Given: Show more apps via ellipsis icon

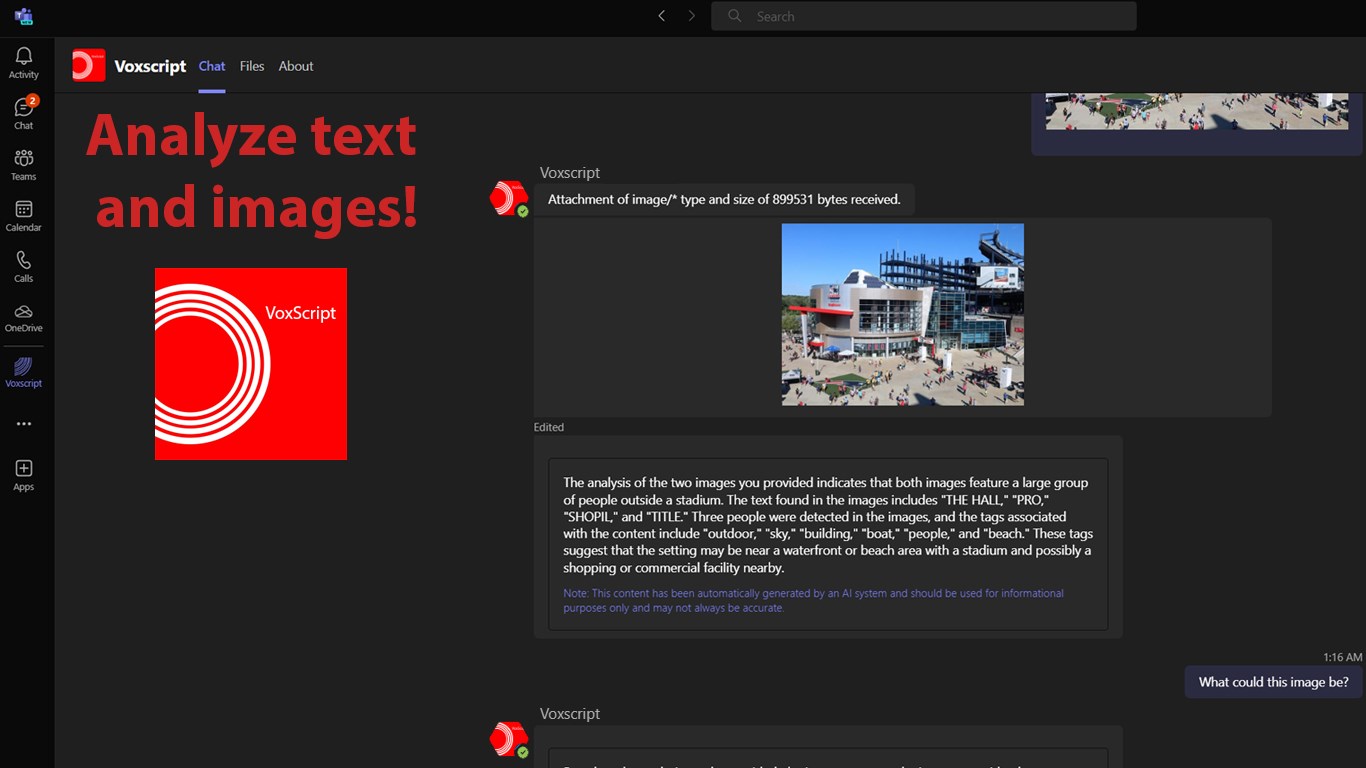Looking at the screenshot, I should click(x=23, y=424).
